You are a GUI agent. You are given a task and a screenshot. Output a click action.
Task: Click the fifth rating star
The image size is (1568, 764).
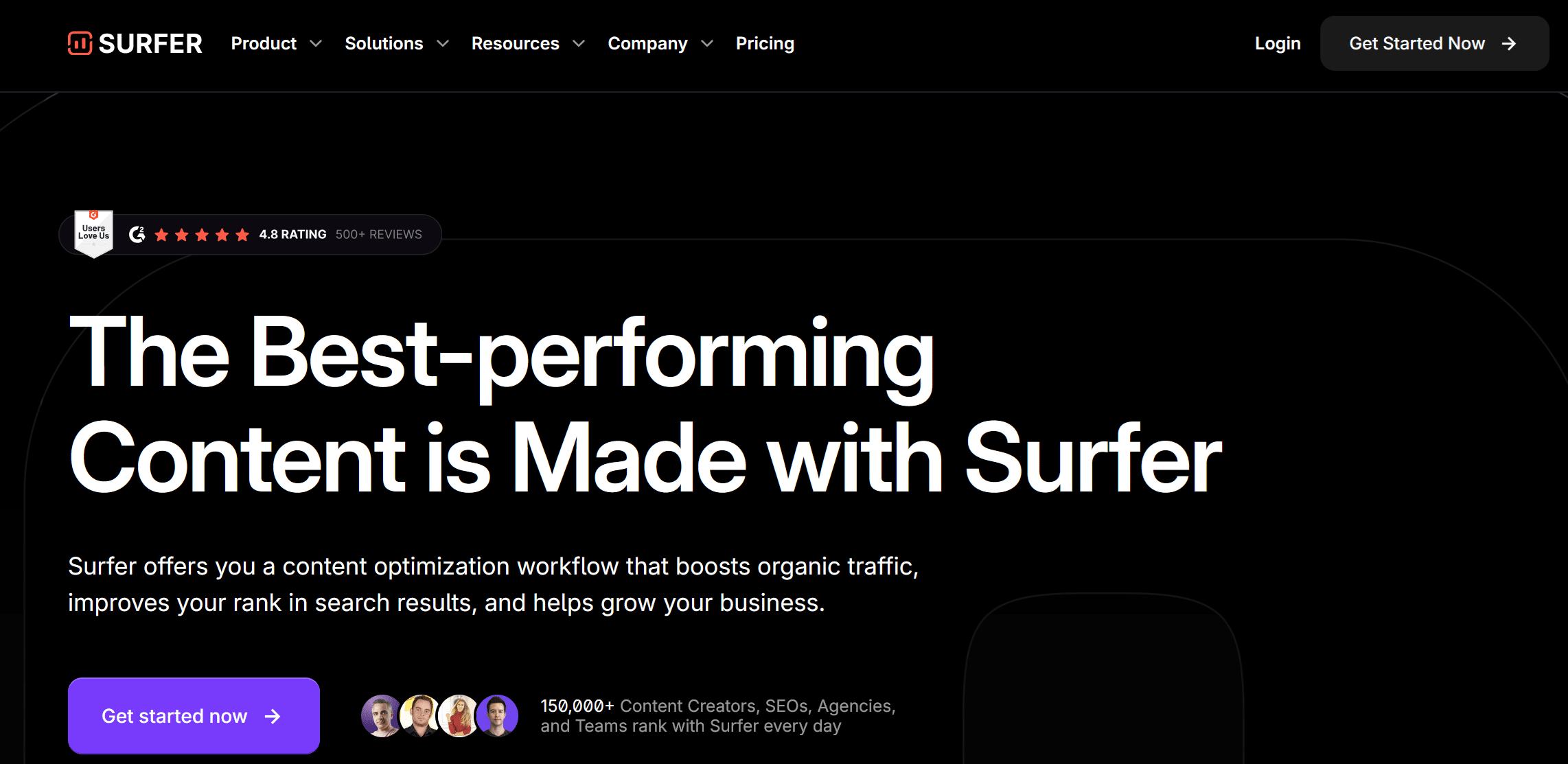point(242,235)
